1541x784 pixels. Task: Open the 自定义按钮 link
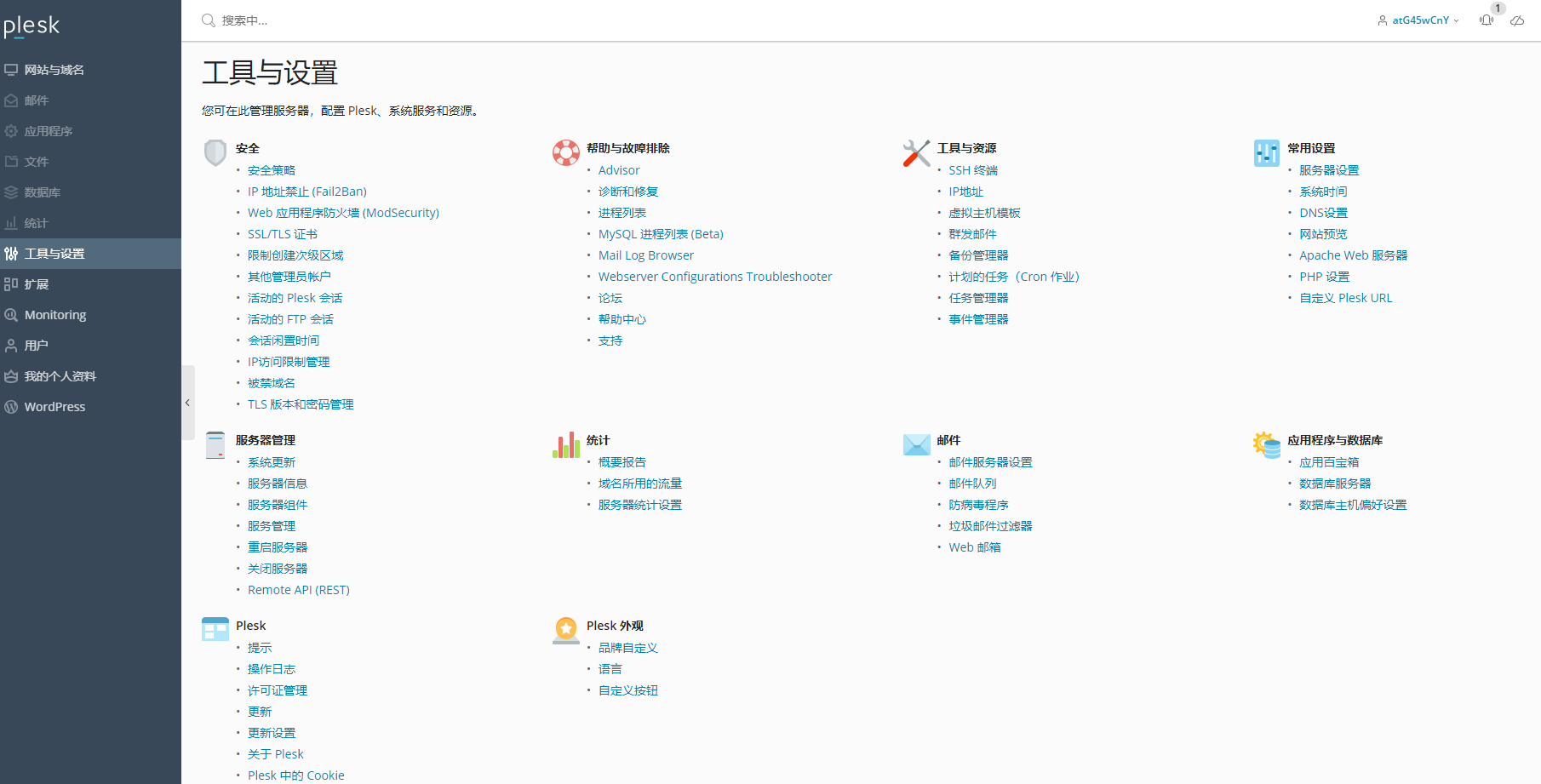(x=628, y=690)
